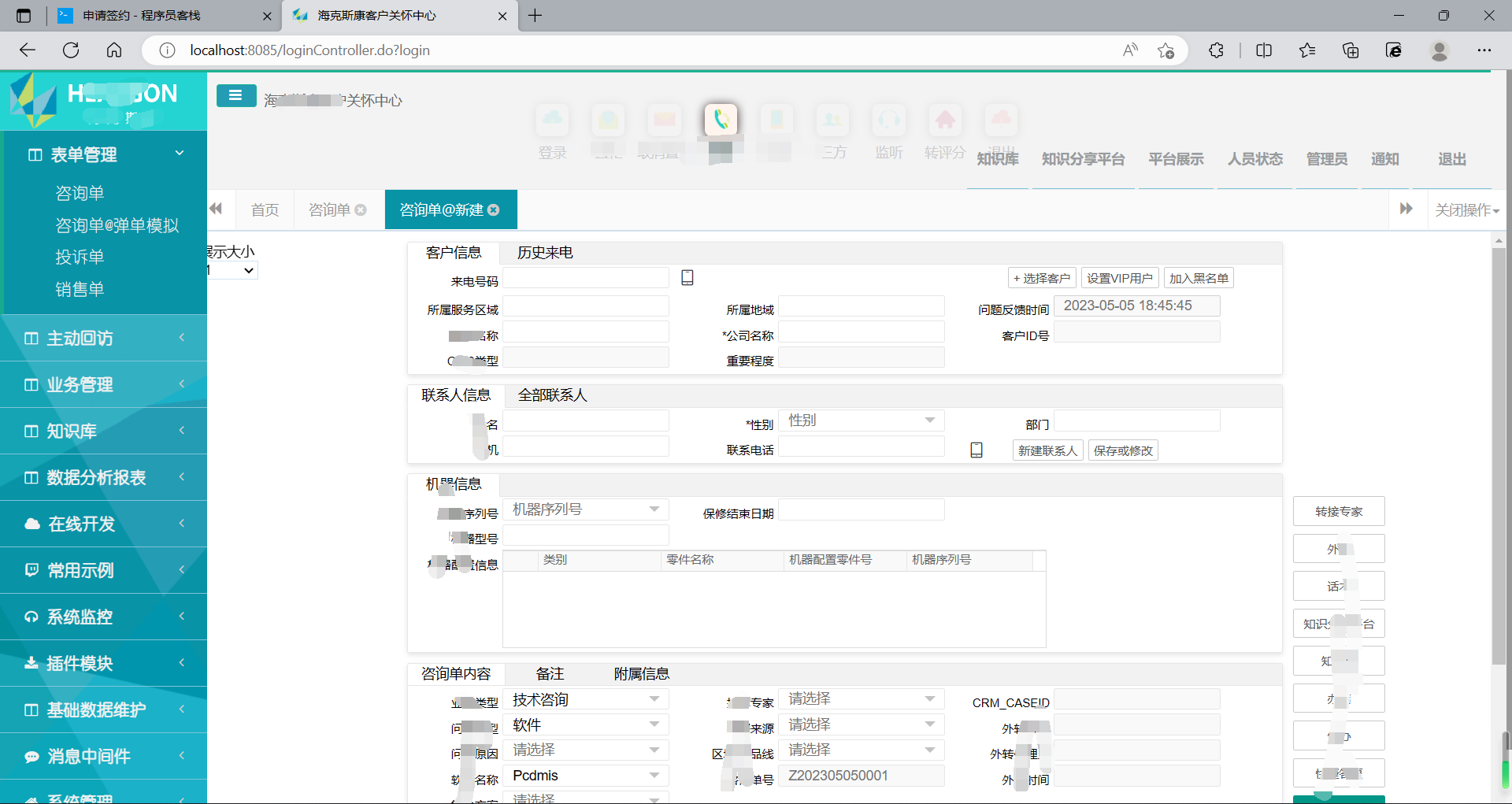Open 人员状态 in top menu
Image resolution: width=1512 pixels, height=804 pixels.
tap(1255, 159)
